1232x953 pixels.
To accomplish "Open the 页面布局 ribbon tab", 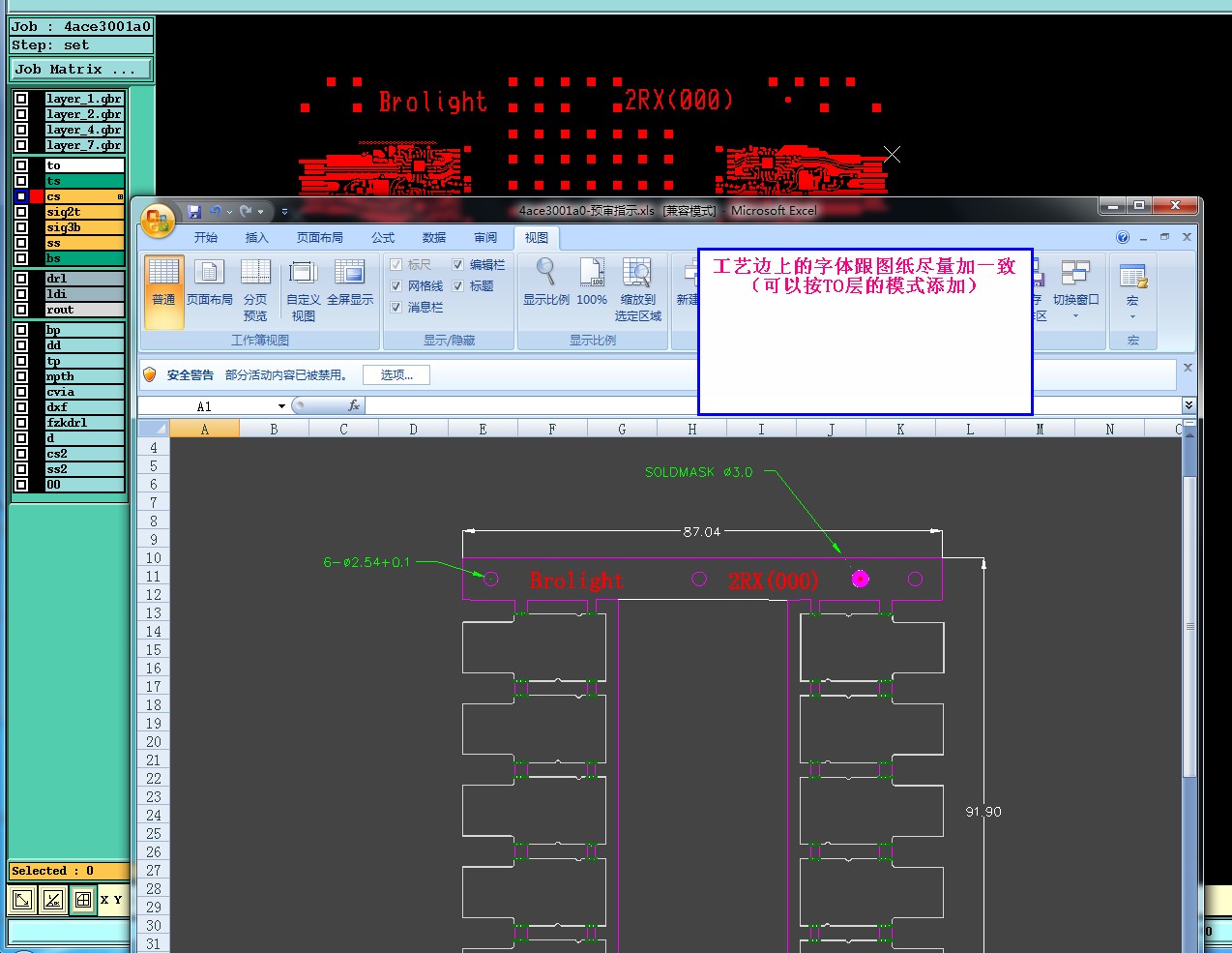I will [320, 238].
